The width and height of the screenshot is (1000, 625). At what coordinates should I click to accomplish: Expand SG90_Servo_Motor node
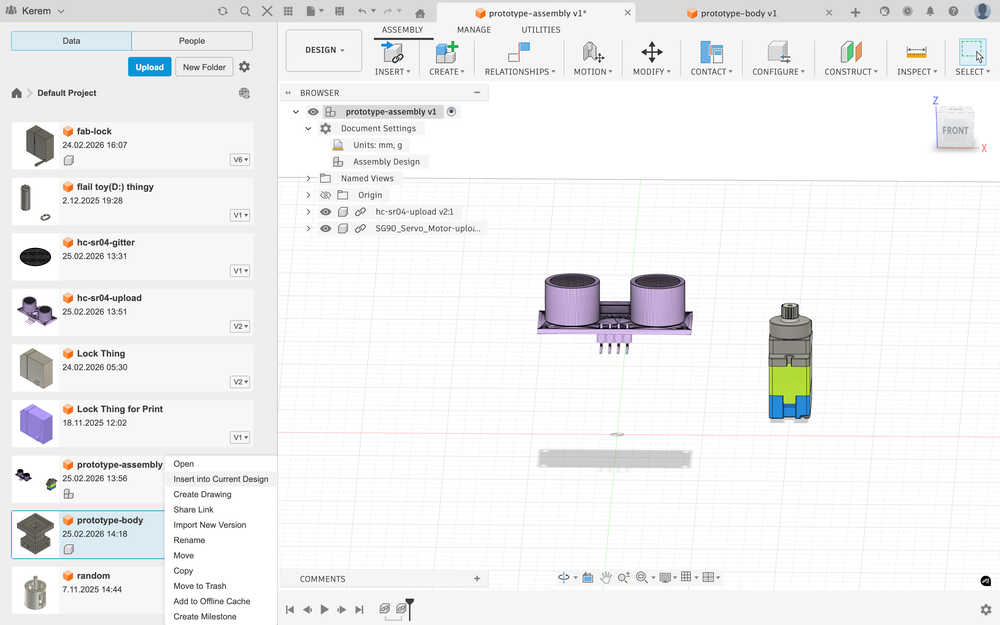click(x=308, y=228)
